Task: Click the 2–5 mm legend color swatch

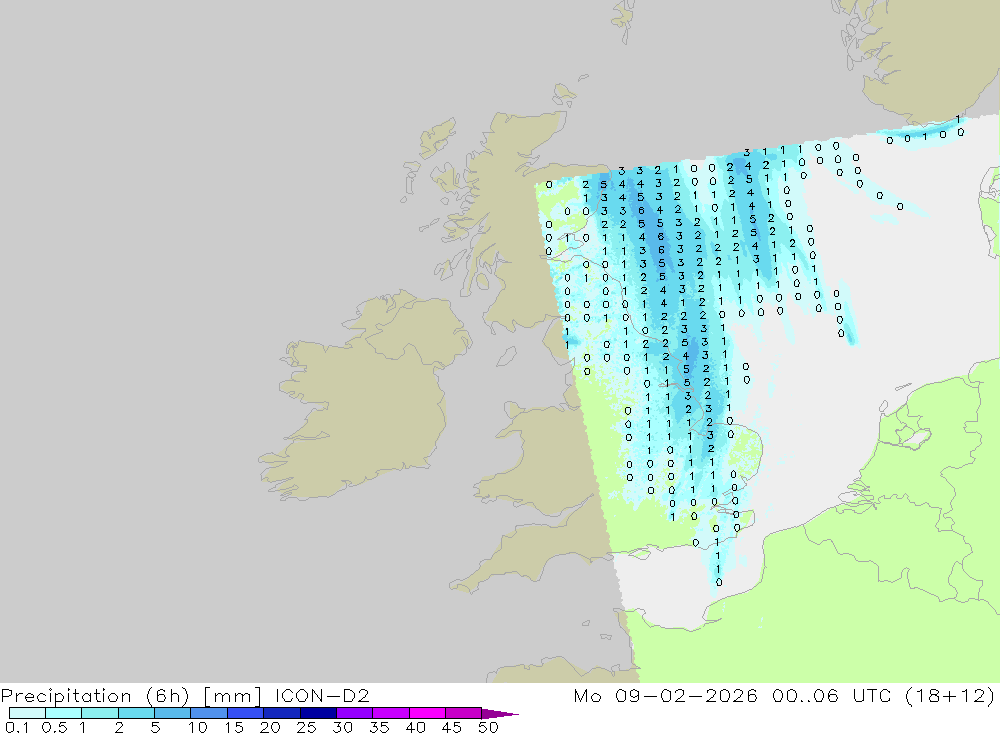Action: click(136, 713)
